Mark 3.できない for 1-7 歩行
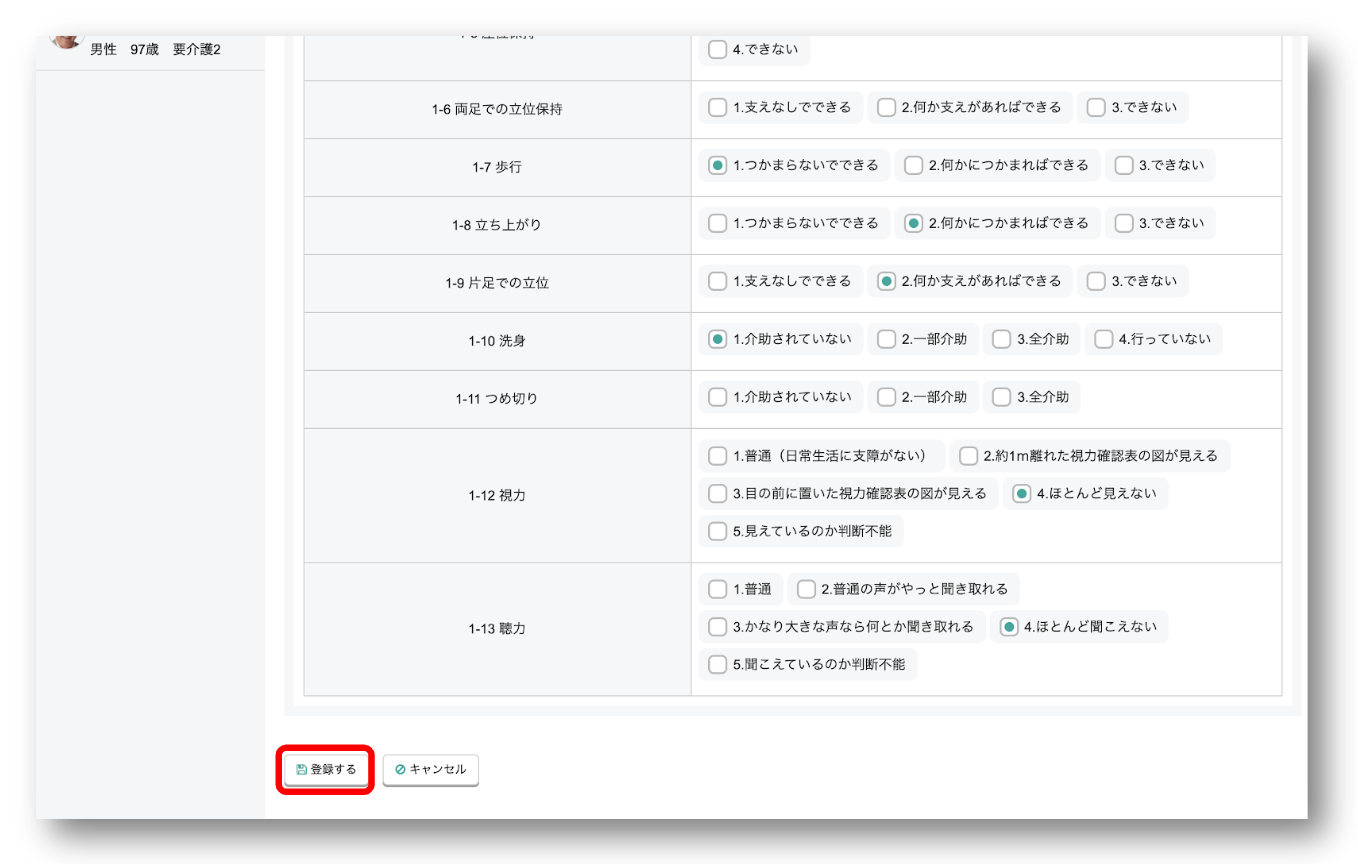This screenshot has height=864, width=1358. [1124, 165]
